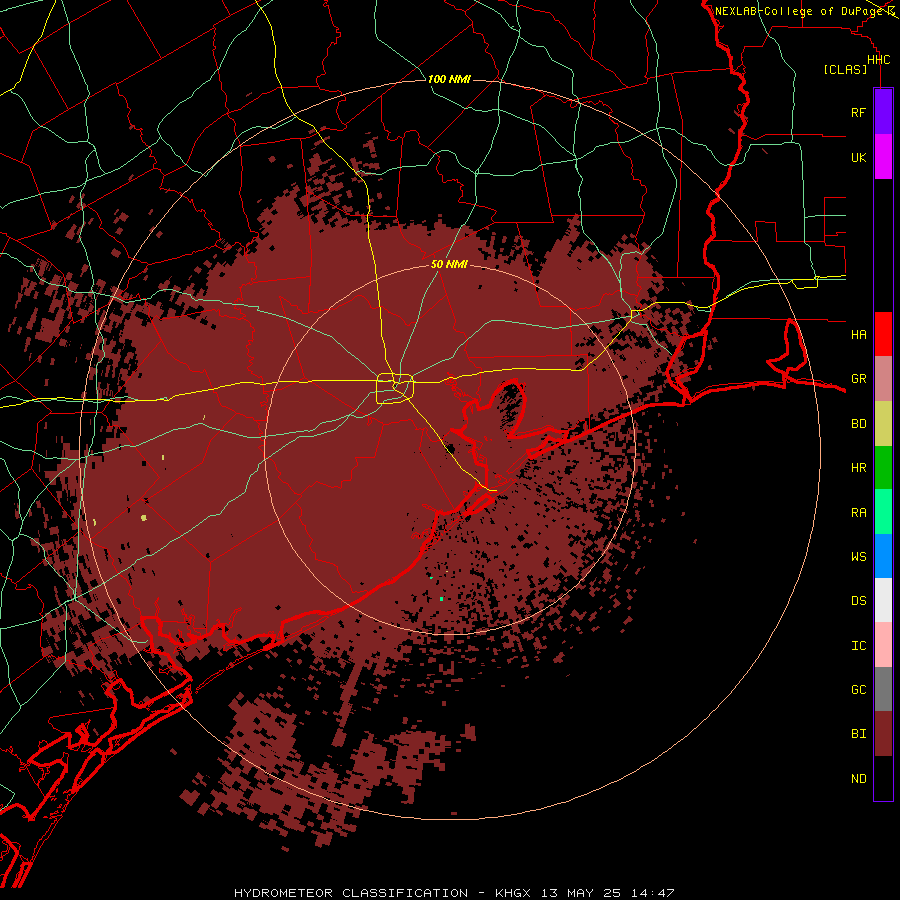Click the BI legend label
This screenshot has height=900, width=900.
(x=858, y=734)
